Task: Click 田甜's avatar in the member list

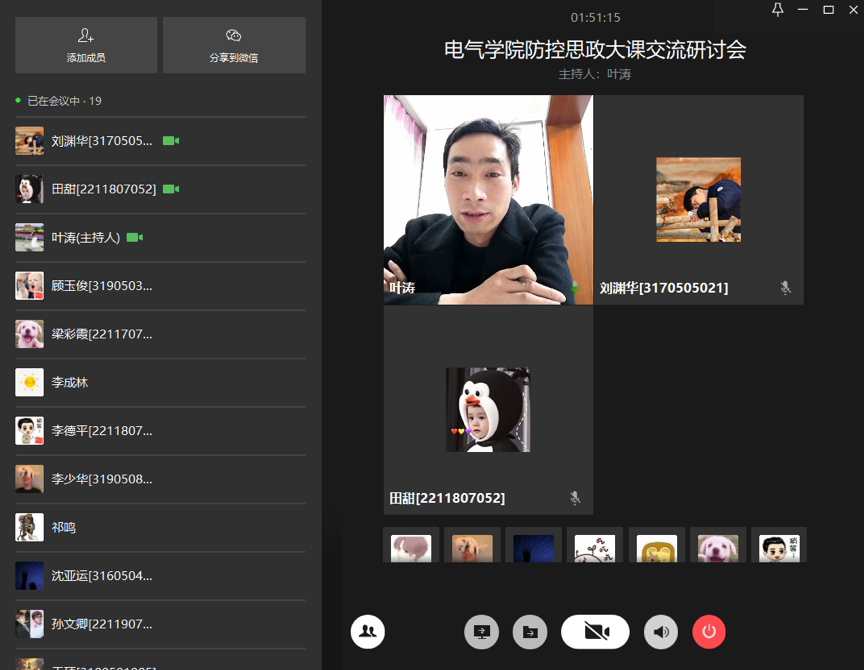Action: [x=29, y=189]
